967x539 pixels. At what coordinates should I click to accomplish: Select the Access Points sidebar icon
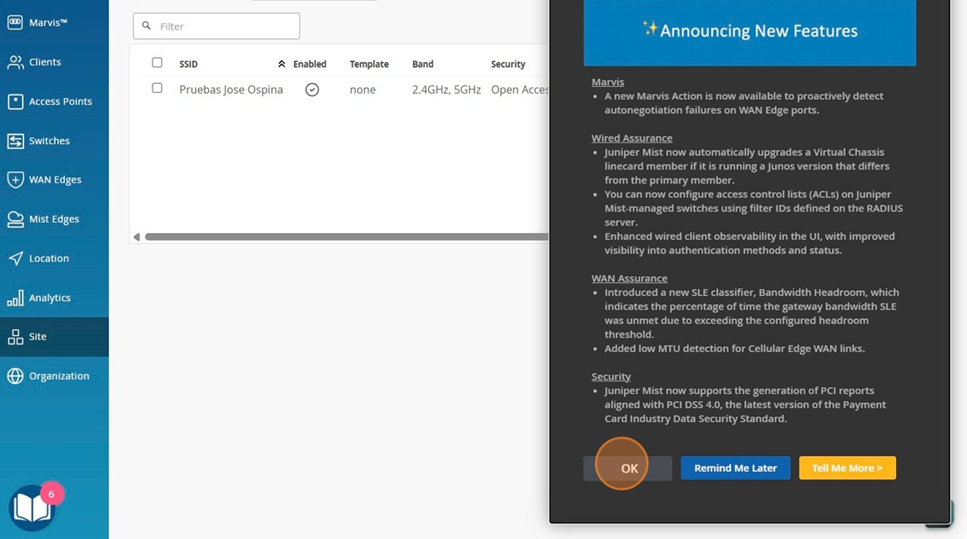15,101
